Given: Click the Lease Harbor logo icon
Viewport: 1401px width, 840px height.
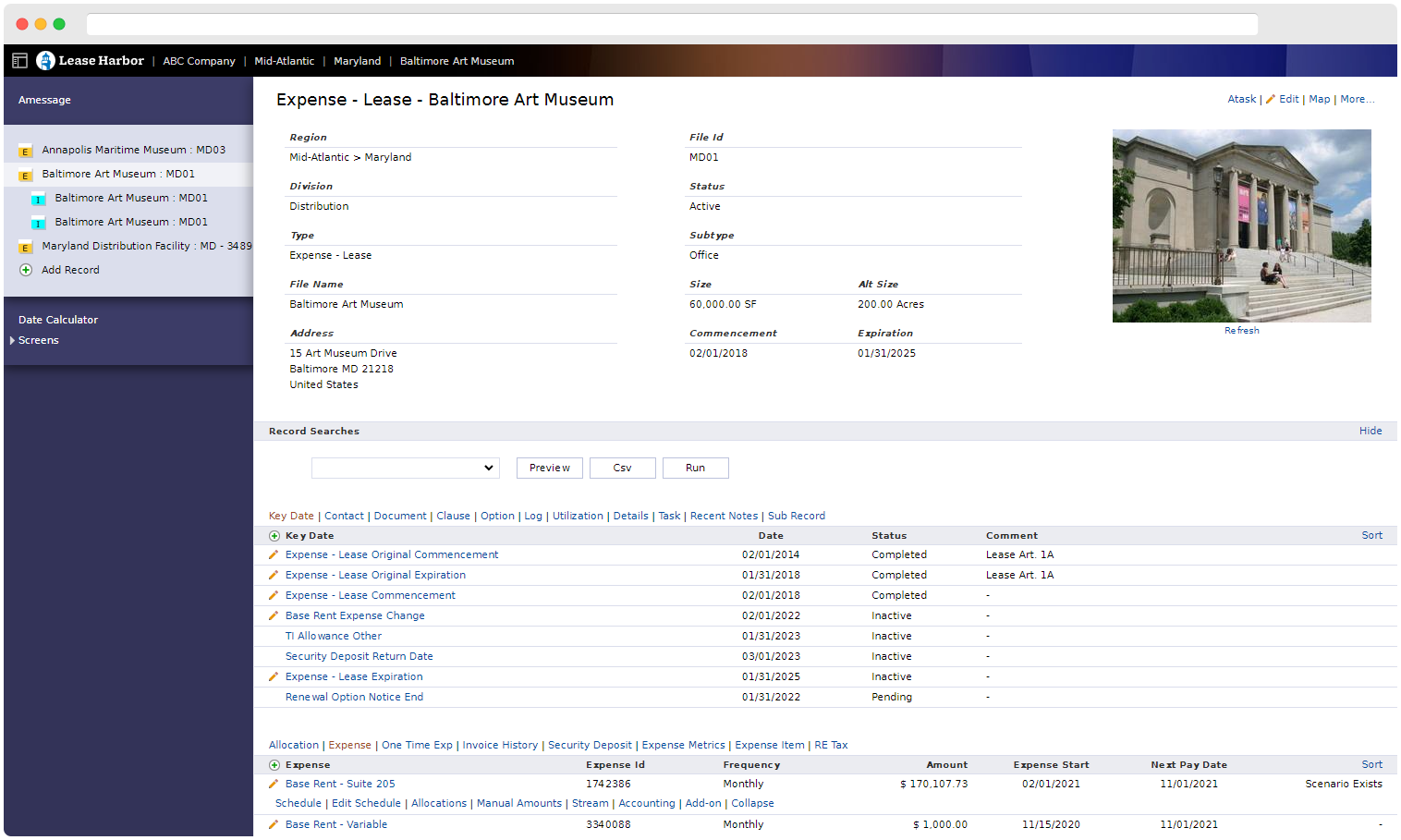Looking at the screenshot, I should (46, 60).
